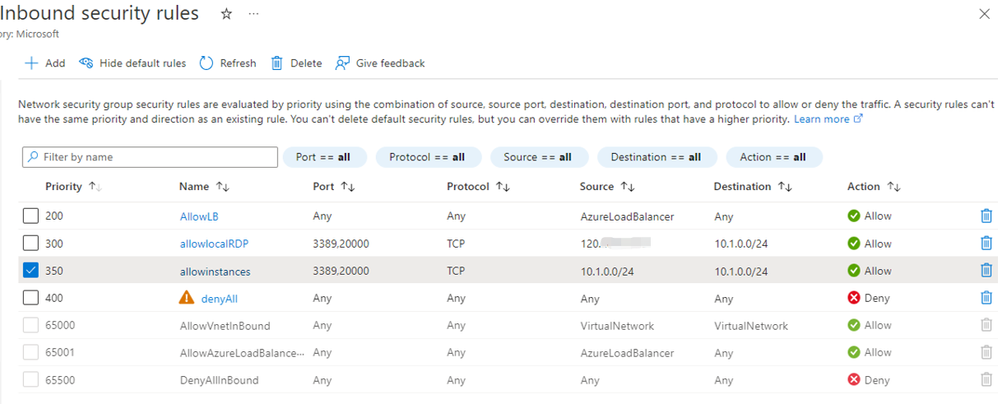Select the AllowAzureLoadBalancer default rule name

[x=242, y=353]
